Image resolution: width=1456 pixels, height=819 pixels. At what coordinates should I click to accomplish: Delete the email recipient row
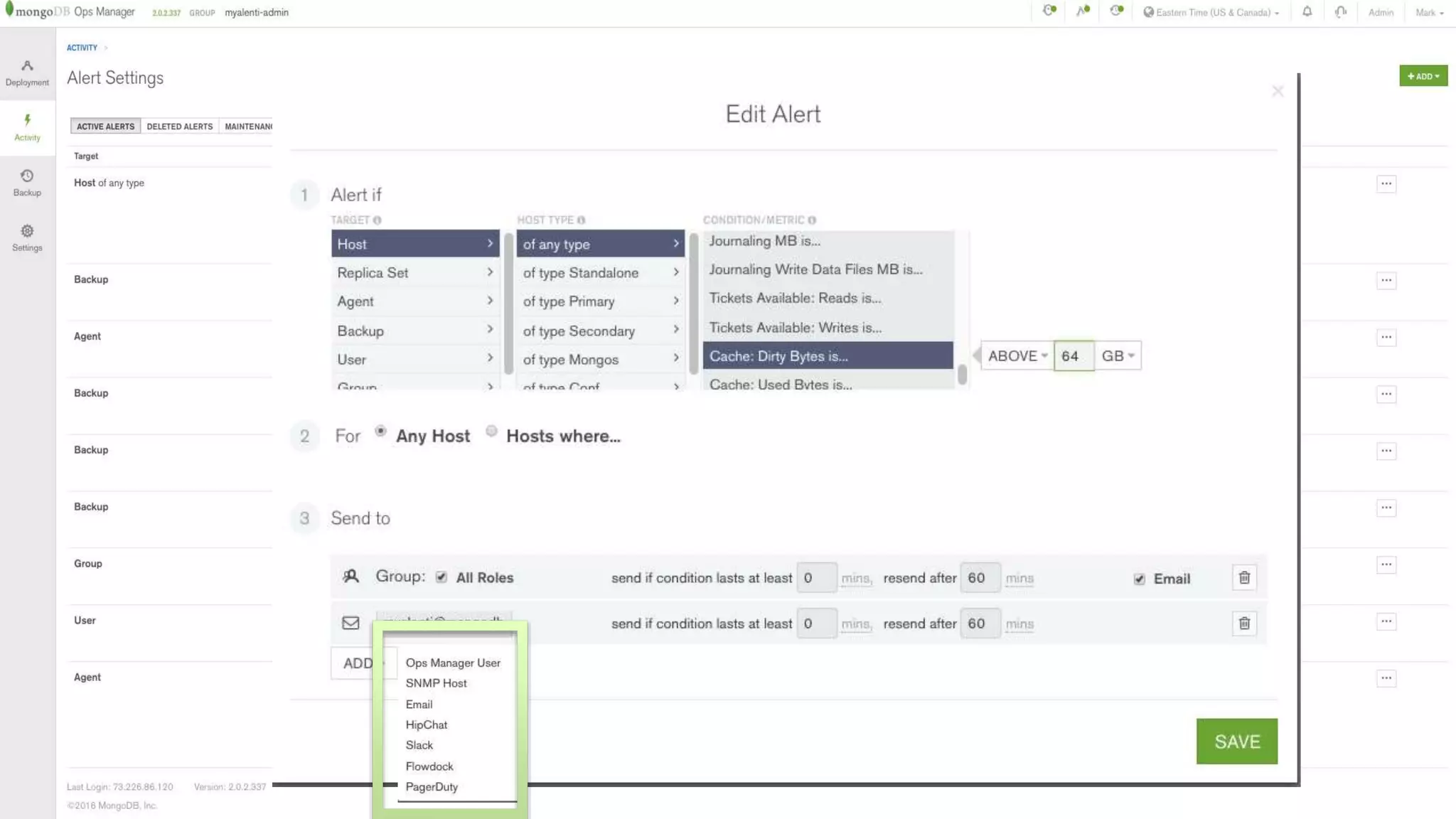point(1244,623)
